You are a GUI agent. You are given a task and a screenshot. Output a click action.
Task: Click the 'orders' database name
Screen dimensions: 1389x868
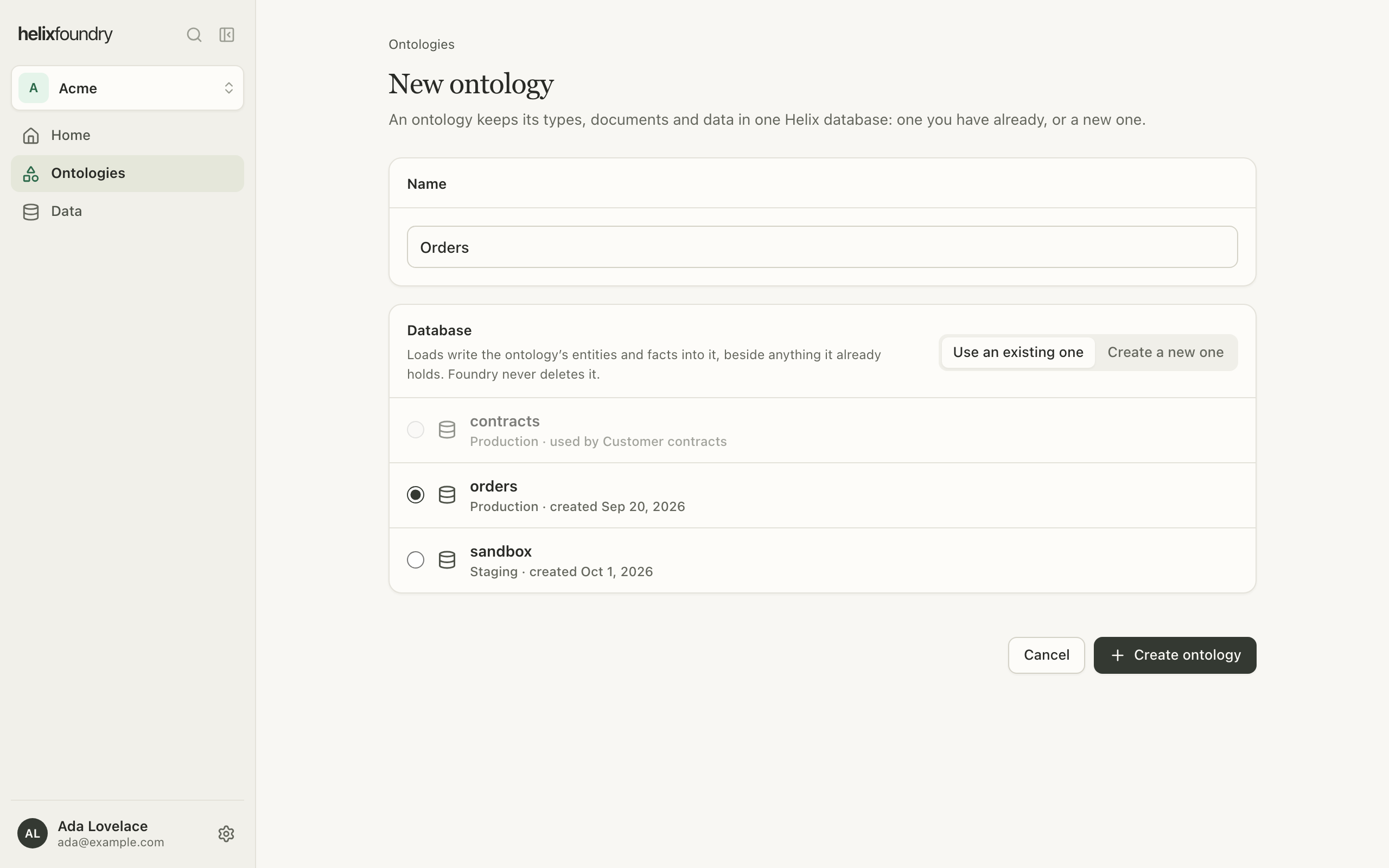(494, 486)
